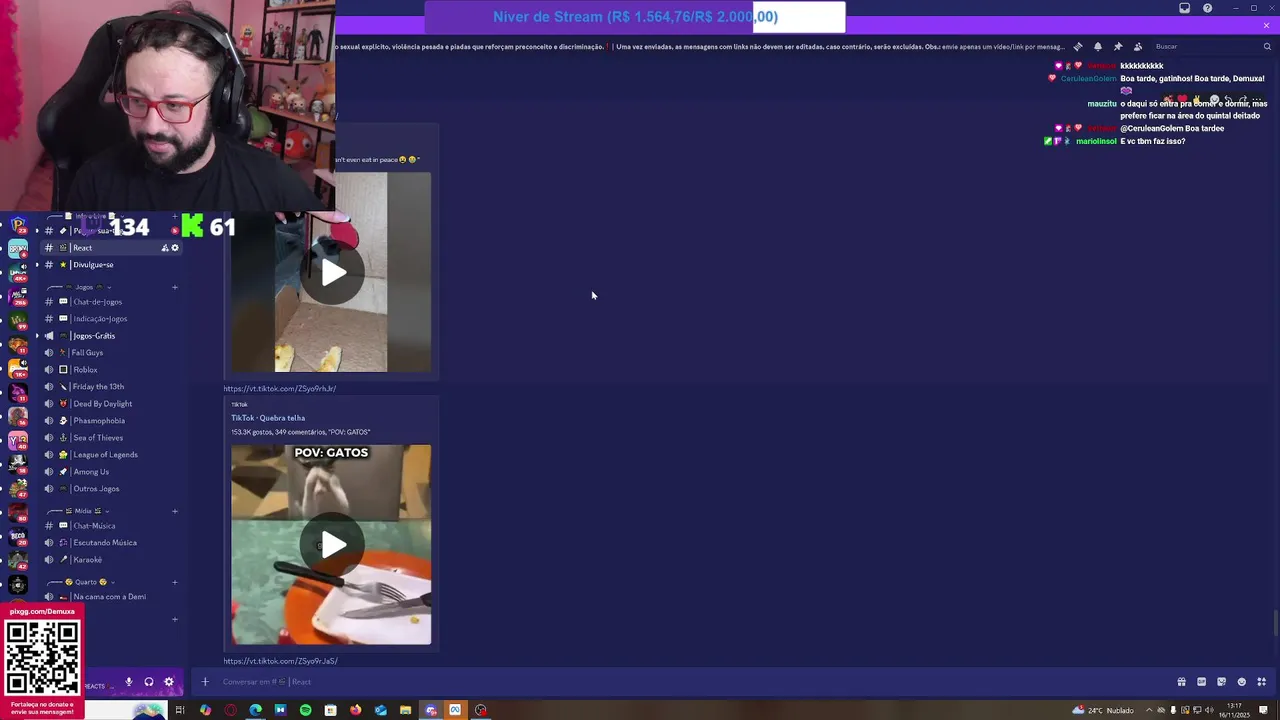Click the invite people icon on React channel
The image size is (1280, 720).
[x=165, y=248]
